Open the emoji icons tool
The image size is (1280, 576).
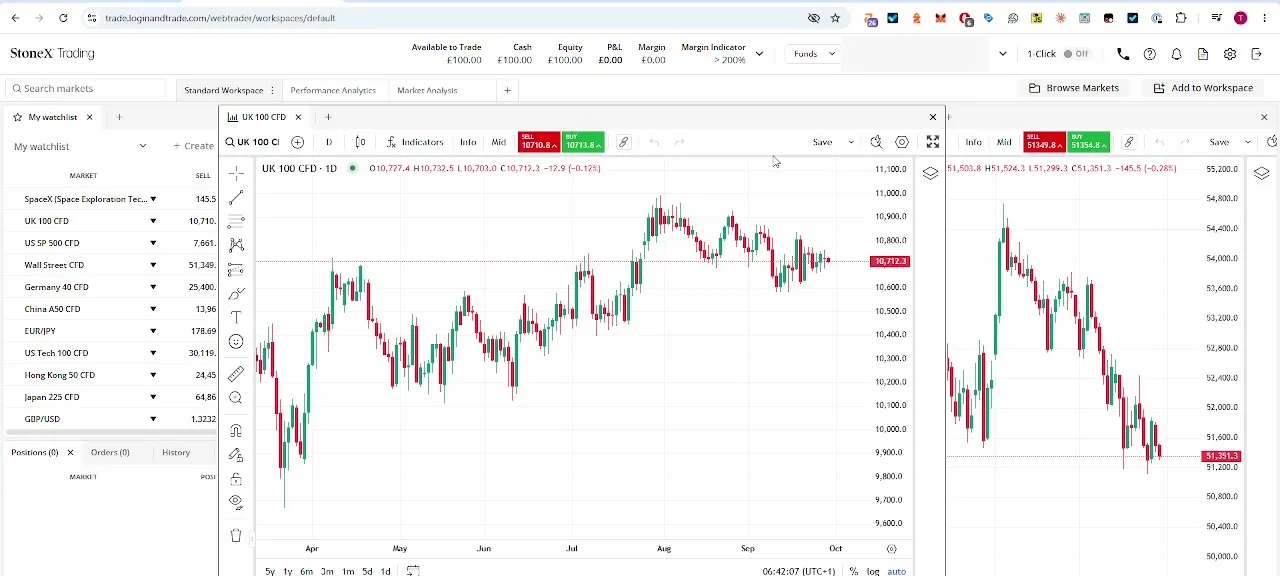coord(236,342)
